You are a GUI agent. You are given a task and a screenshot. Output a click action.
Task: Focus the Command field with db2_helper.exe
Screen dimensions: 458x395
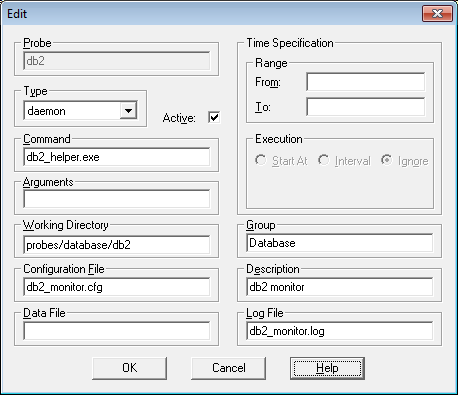click(x=117, y=157)
